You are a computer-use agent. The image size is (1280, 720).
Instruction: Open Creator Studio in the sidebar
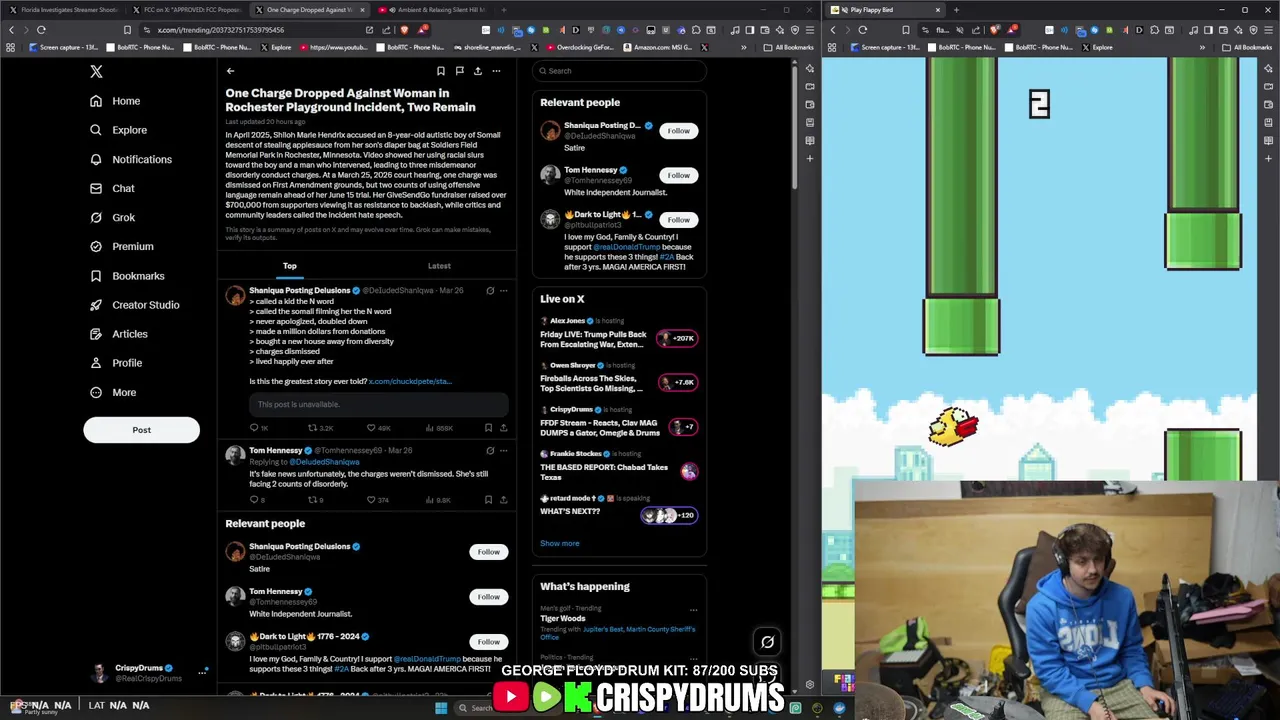[x=134, y=305]
